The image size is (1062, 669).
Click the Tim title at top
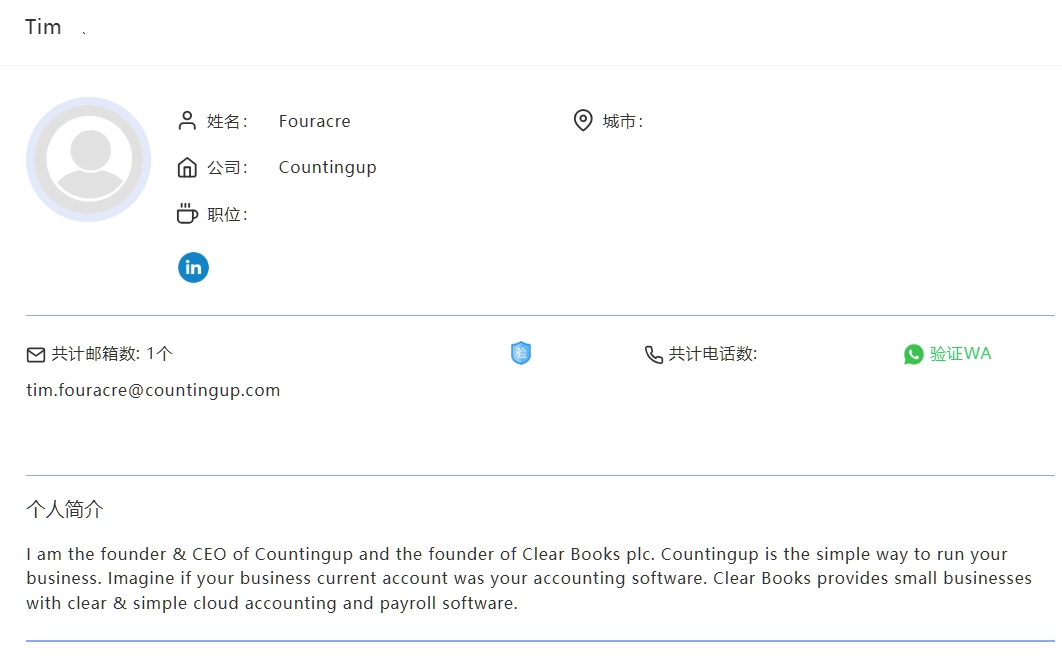(x=43, y=27)
